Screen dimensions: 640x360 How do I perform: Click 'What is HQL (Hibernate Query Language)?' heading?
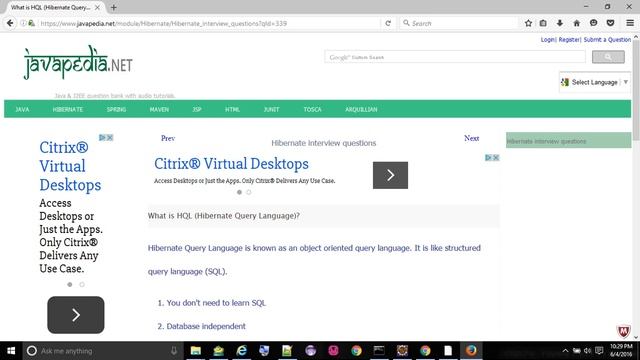(x=224, y=216)
